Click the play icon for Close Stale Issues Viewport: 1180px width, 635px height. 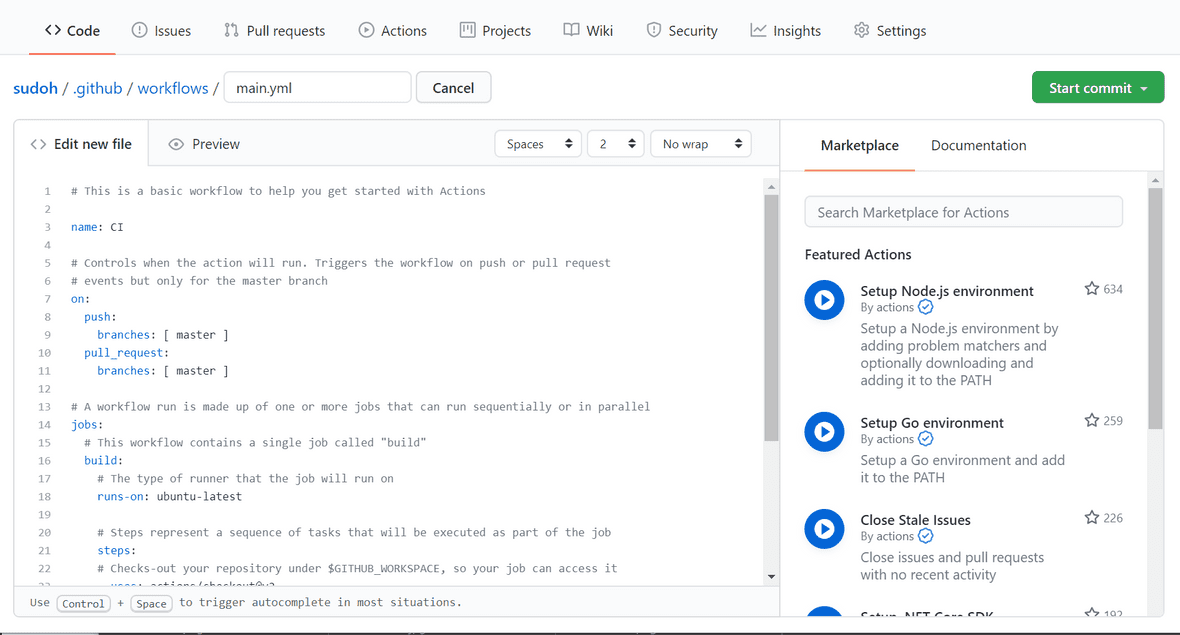824,528
